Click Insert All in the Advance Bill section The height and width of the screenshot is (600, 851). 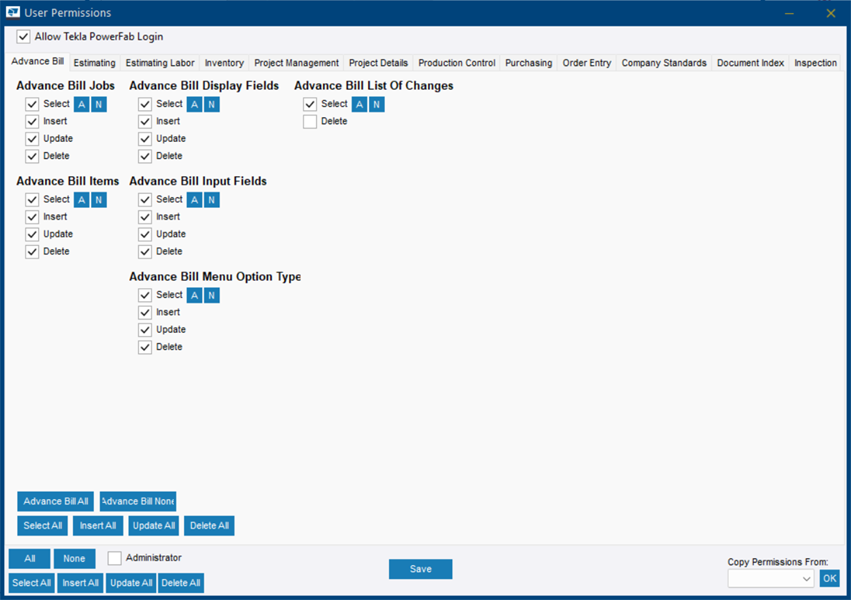98,526
